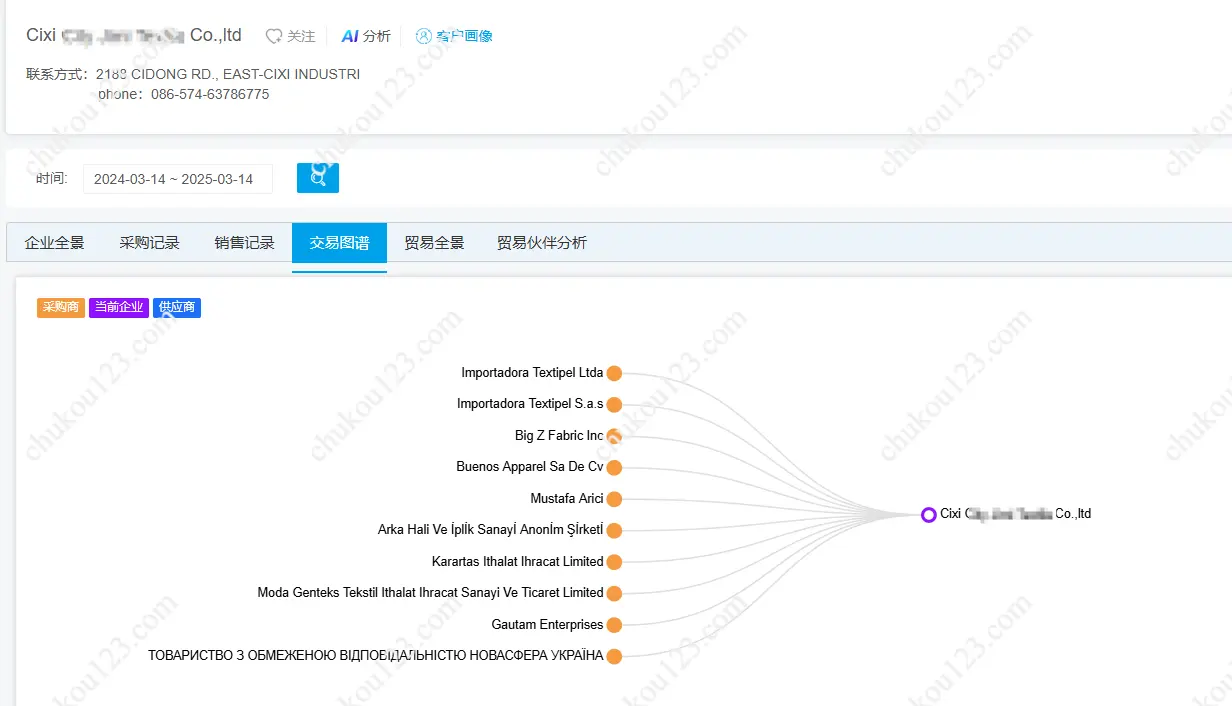Switch to the 企业全景 tab
This screenshot has width=1232, height=706.
click(x=55, y=243)
